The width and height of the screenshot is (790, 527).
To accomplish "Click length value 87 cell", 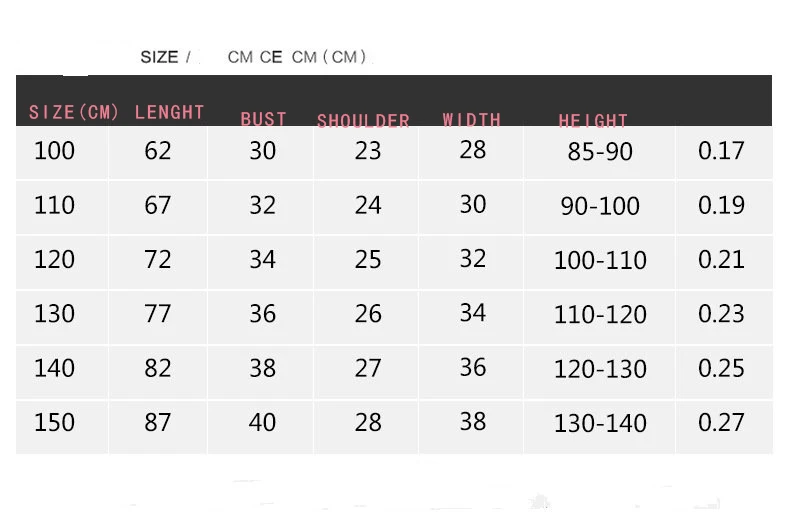I will tap(158, 425).
